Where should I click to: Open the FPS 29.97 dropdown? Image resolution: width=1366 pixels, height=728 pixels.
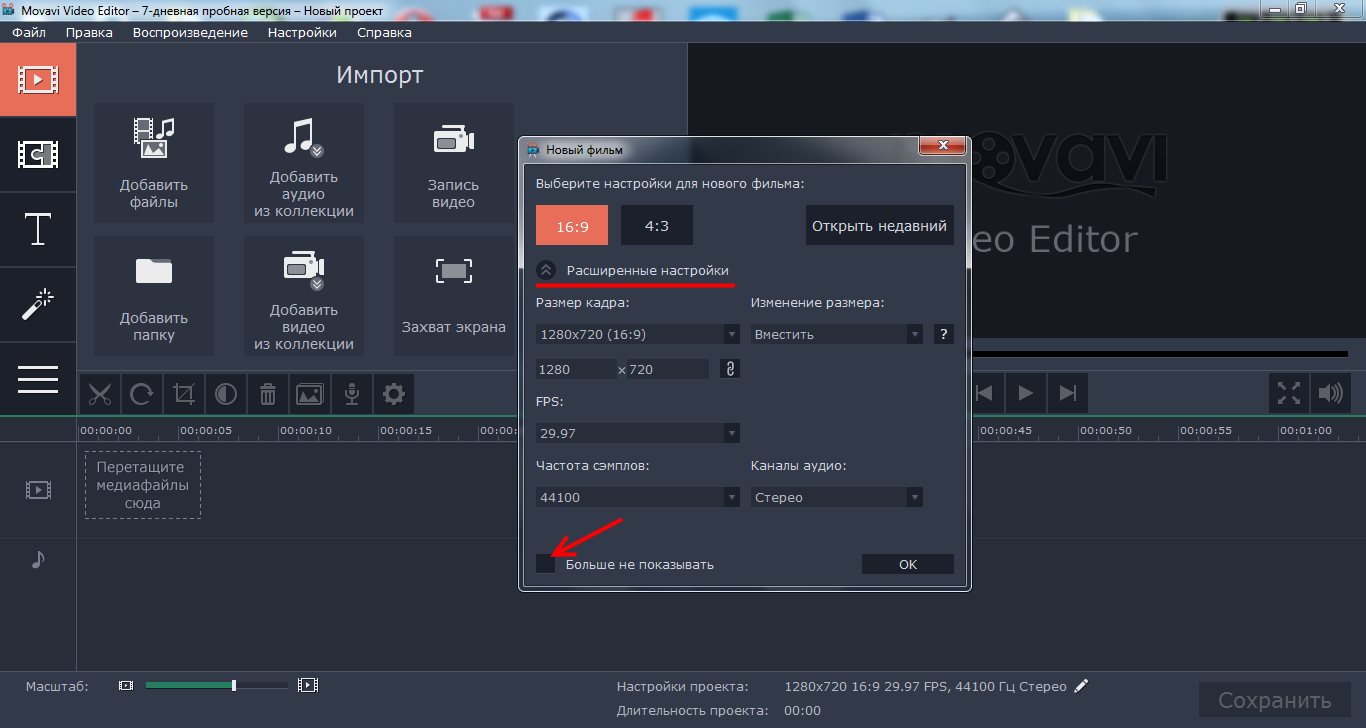tap(638, 433)
